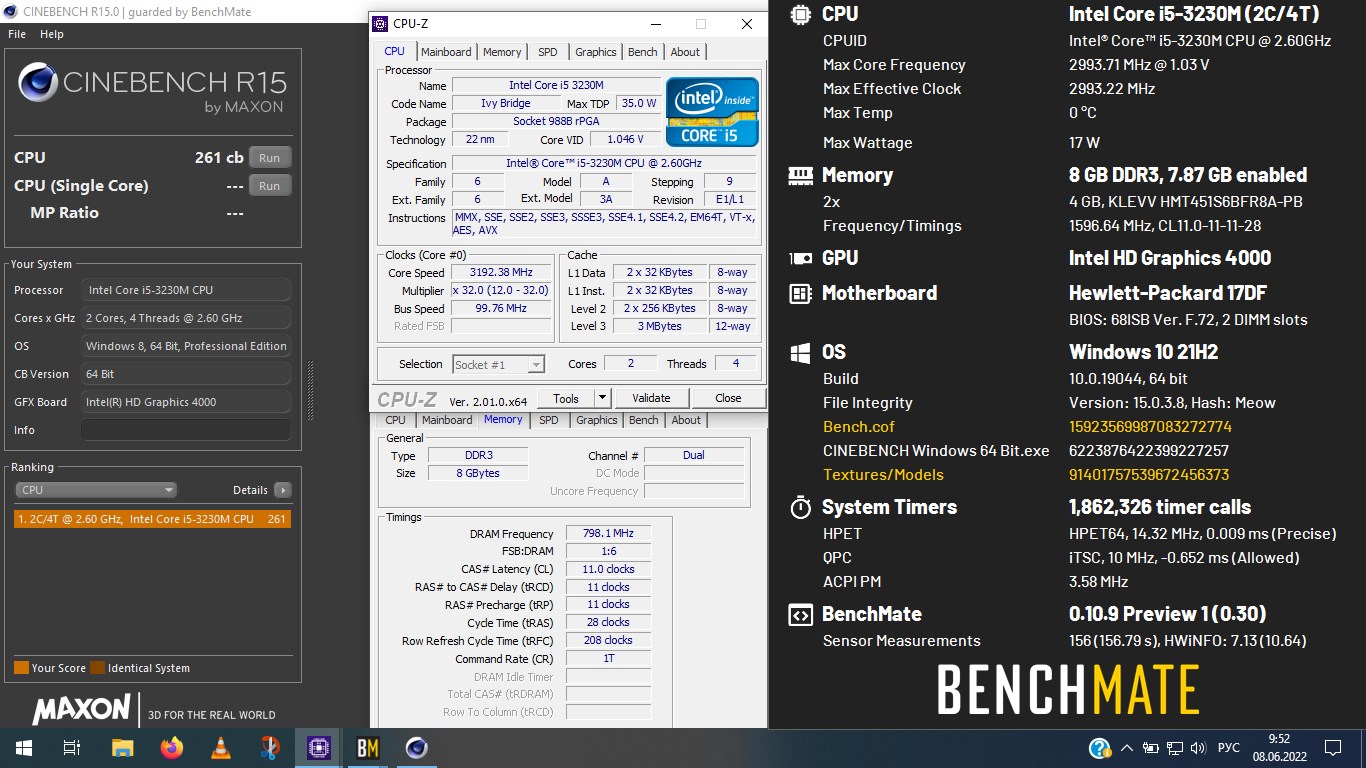
Task: Switch to Memory tab in upper CPU-Z window
Action: click(502, 52)
